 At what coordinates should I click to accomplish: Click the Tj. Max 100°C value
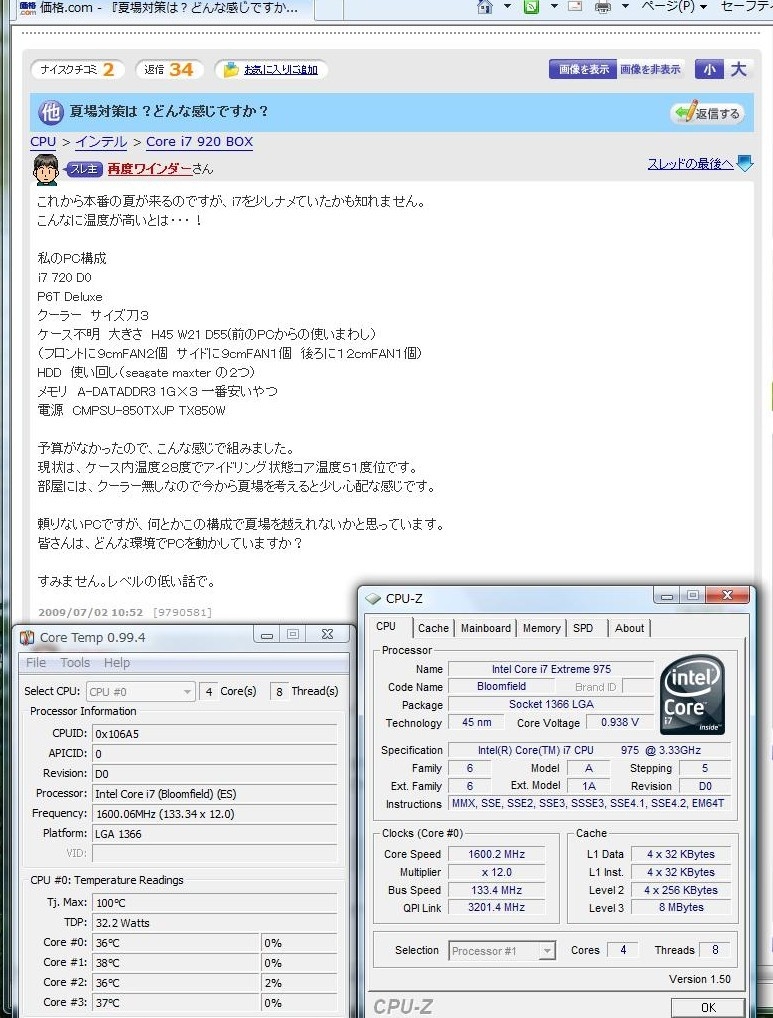point(215,903)
